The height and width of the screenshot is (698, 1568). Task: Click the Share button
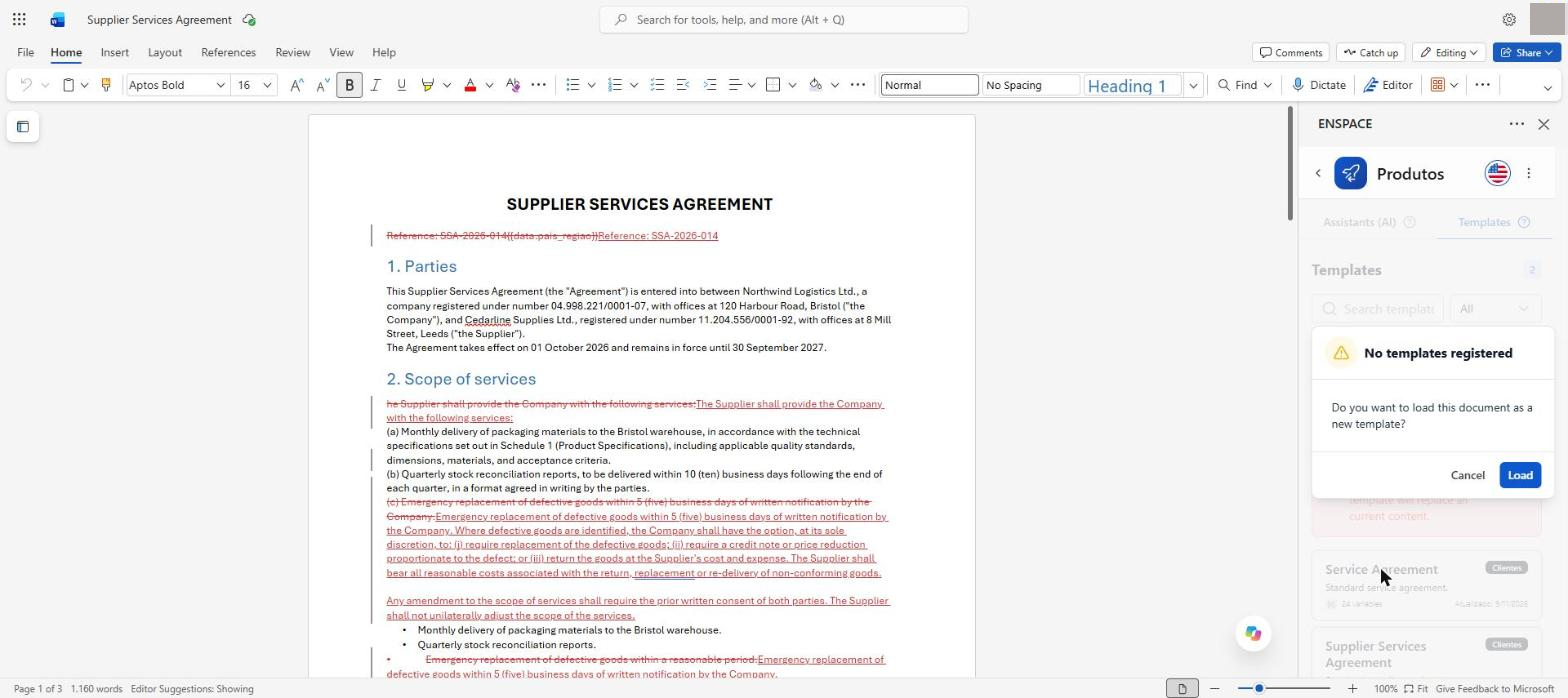click(1526, 52)
